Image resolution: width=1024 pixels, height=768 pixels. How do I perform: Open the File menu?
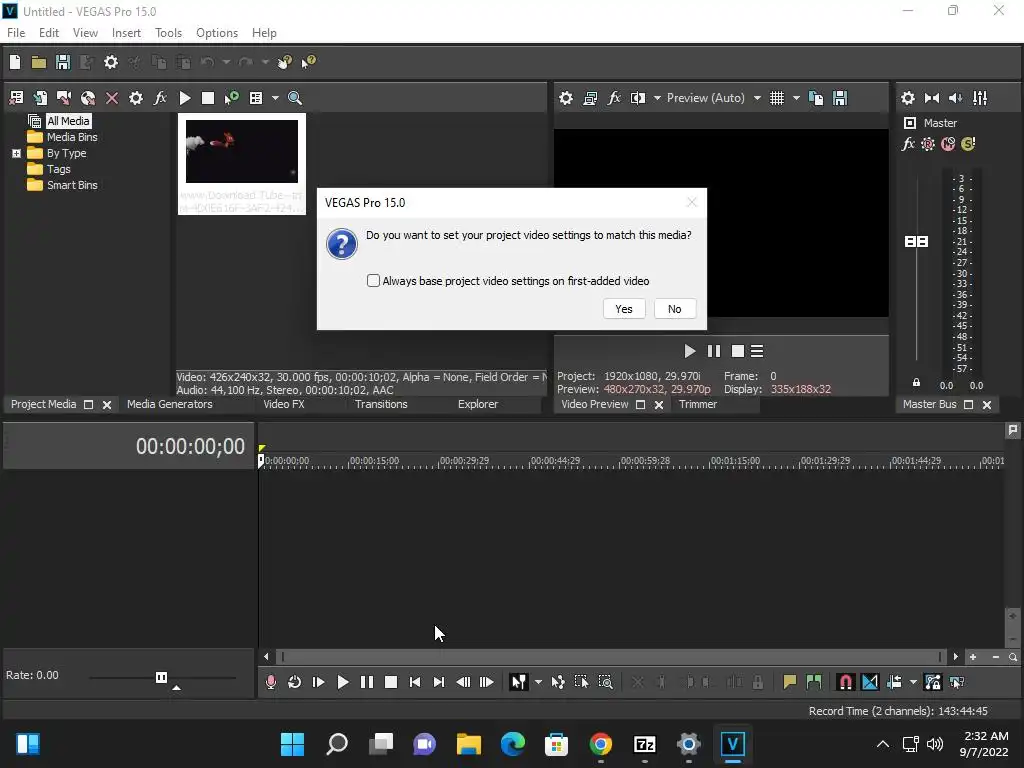(16, 33)
